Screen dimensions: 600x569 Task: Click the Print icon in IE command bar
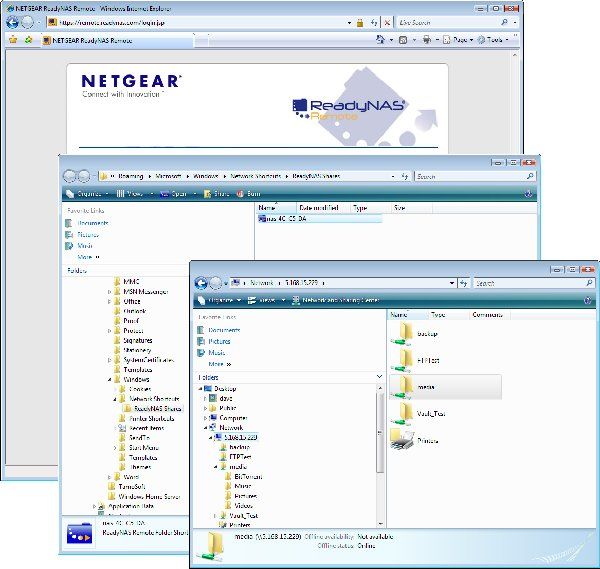427,39
